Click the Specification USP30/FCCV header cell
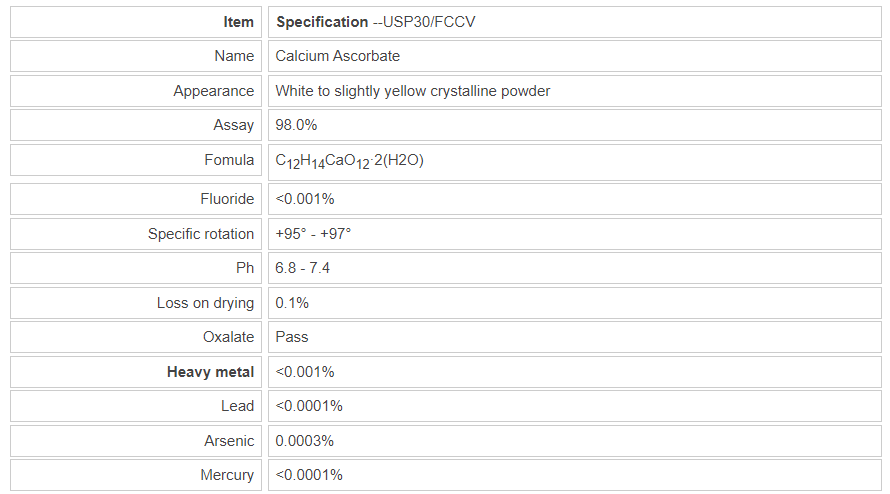Screen dimensions: 890x494 coord(375,22)
